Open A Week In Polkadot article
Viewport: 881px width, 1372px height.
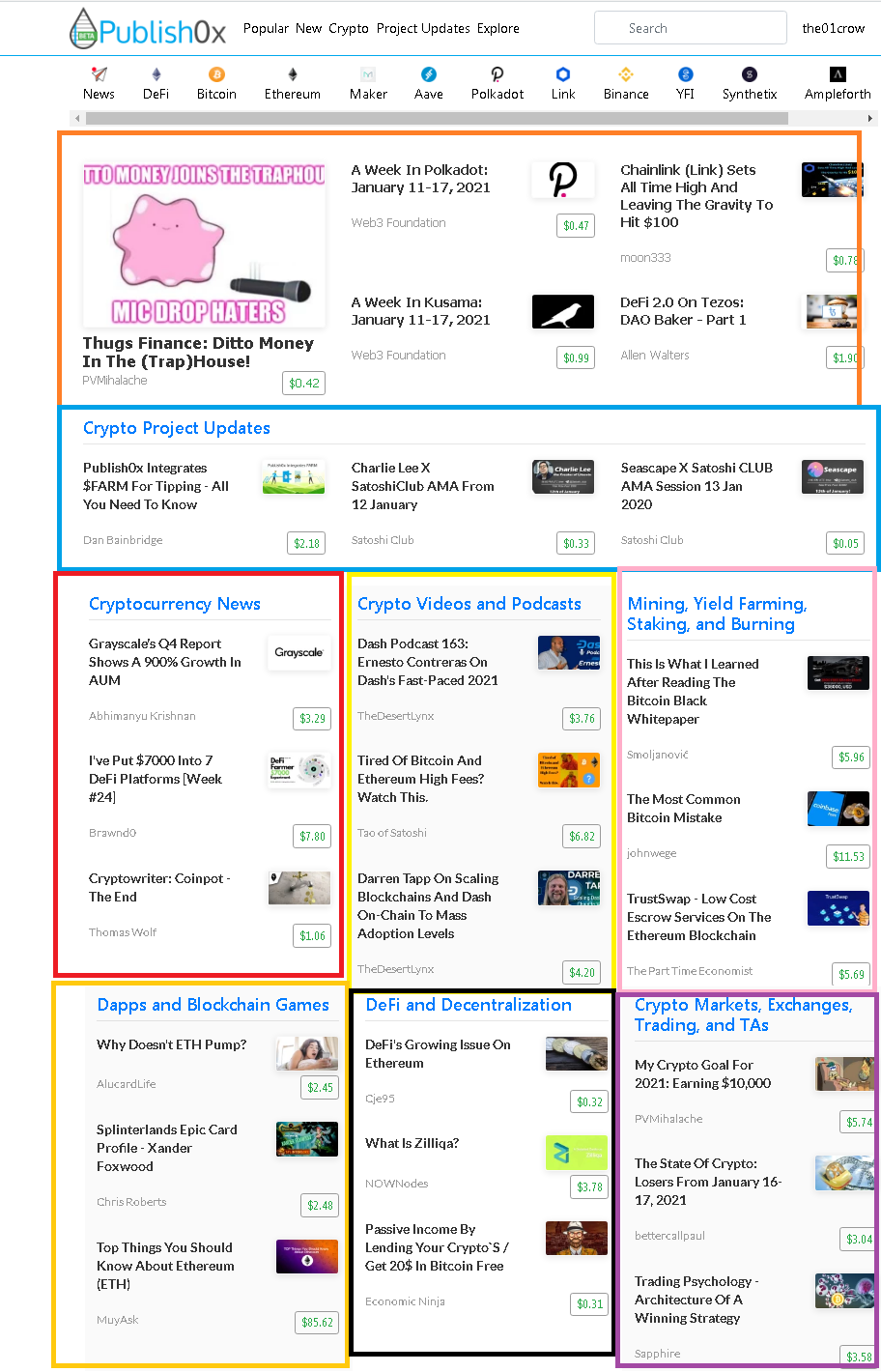(421, 179)
